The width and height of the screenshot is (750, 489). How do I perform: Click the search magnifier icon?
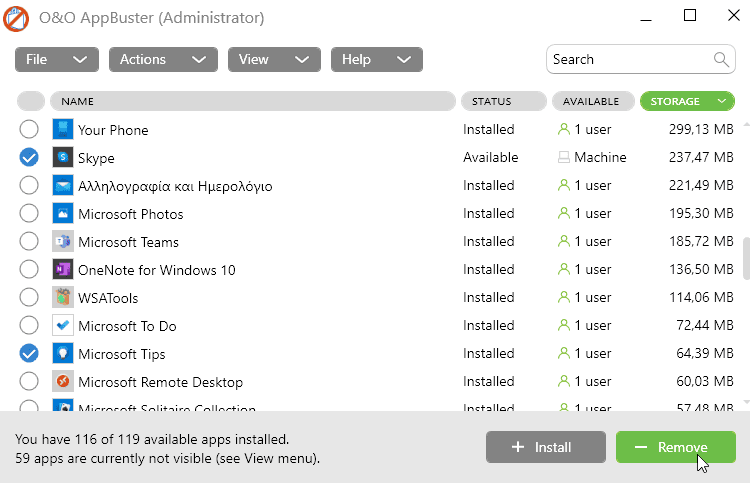pyautogui.click(x=721, y=59)
